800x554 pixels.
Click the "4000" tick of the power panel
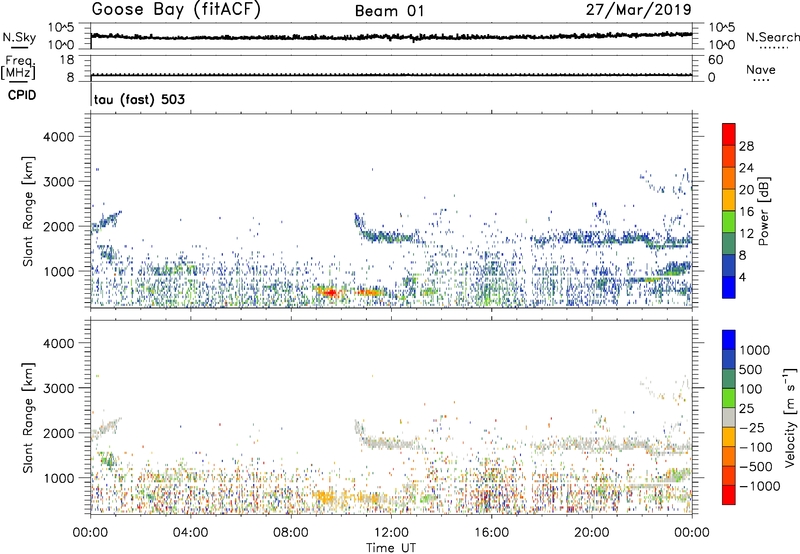(x=59, y=137)
